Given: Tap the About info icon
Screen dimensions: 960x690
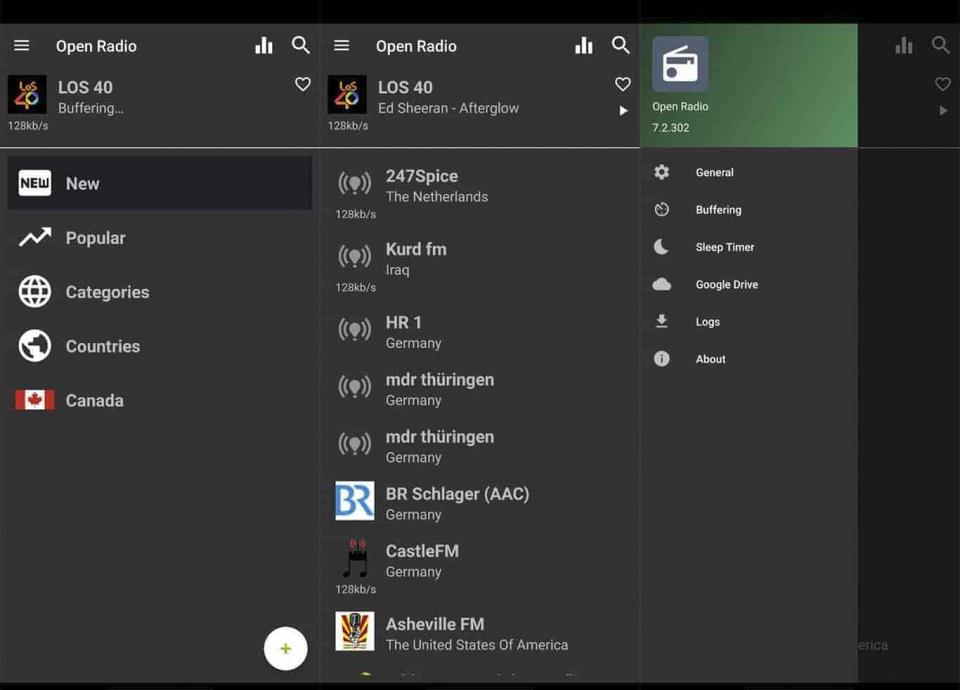Looking at the screenshot, I should click(662, 359).
